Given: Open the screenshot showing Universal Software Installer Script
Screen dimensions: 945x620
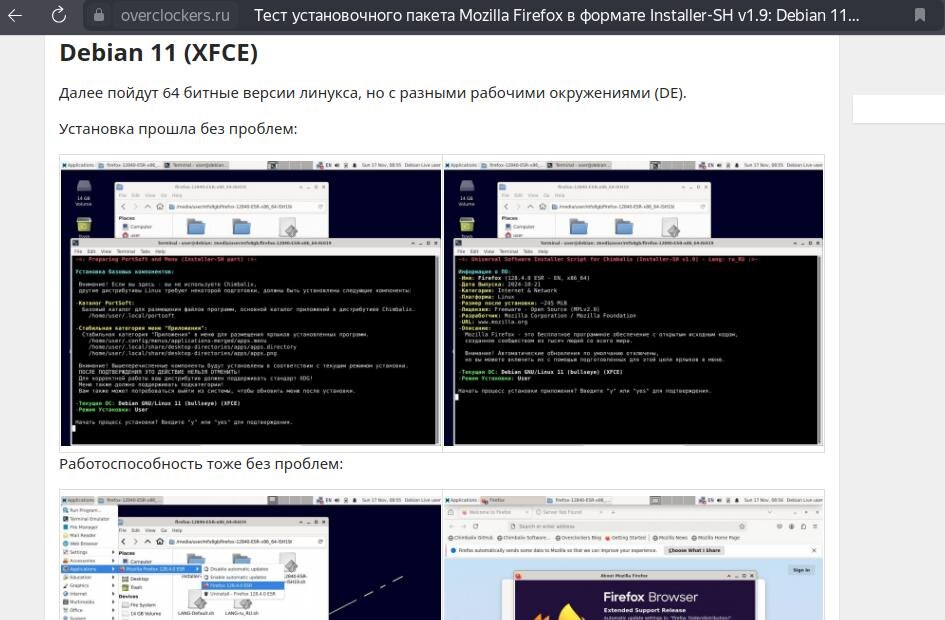Looking at the screenshot, I should [633, 303].
